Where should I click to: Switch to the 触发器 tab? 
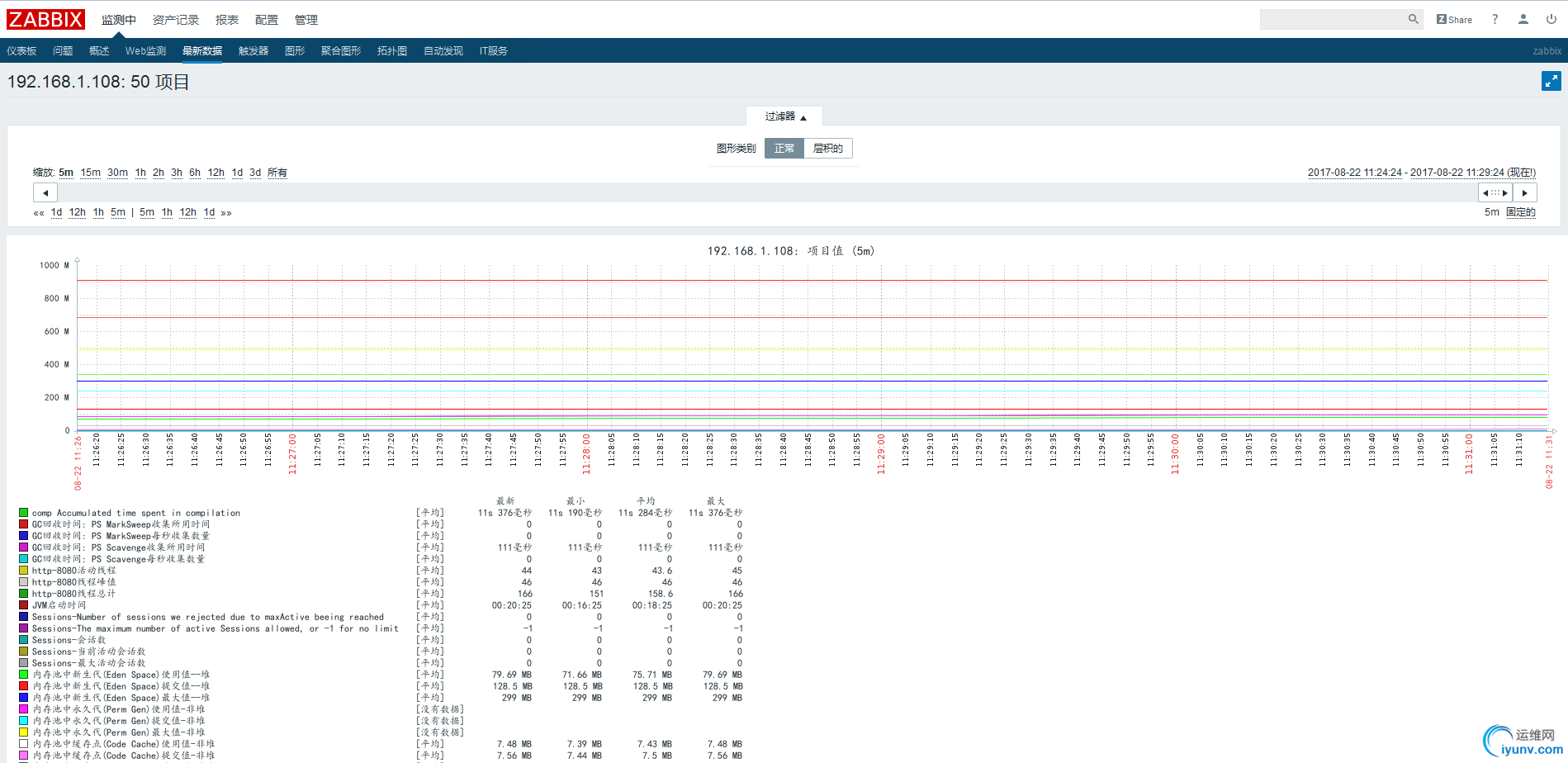click(x=253, y=51)
